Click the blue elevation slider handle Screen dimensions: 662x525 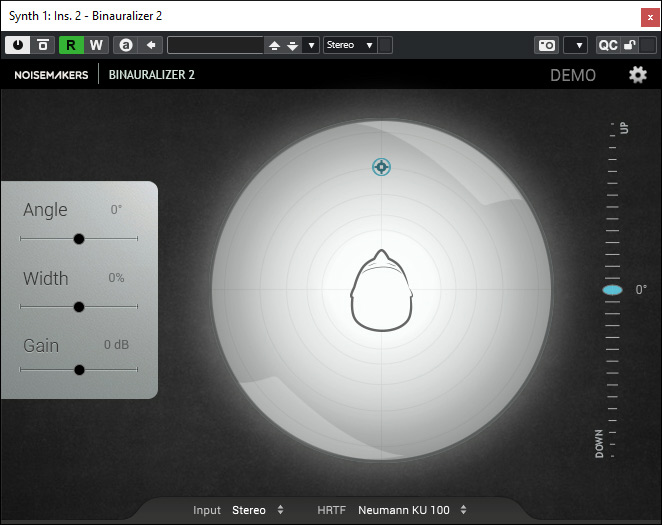[612, 290]
